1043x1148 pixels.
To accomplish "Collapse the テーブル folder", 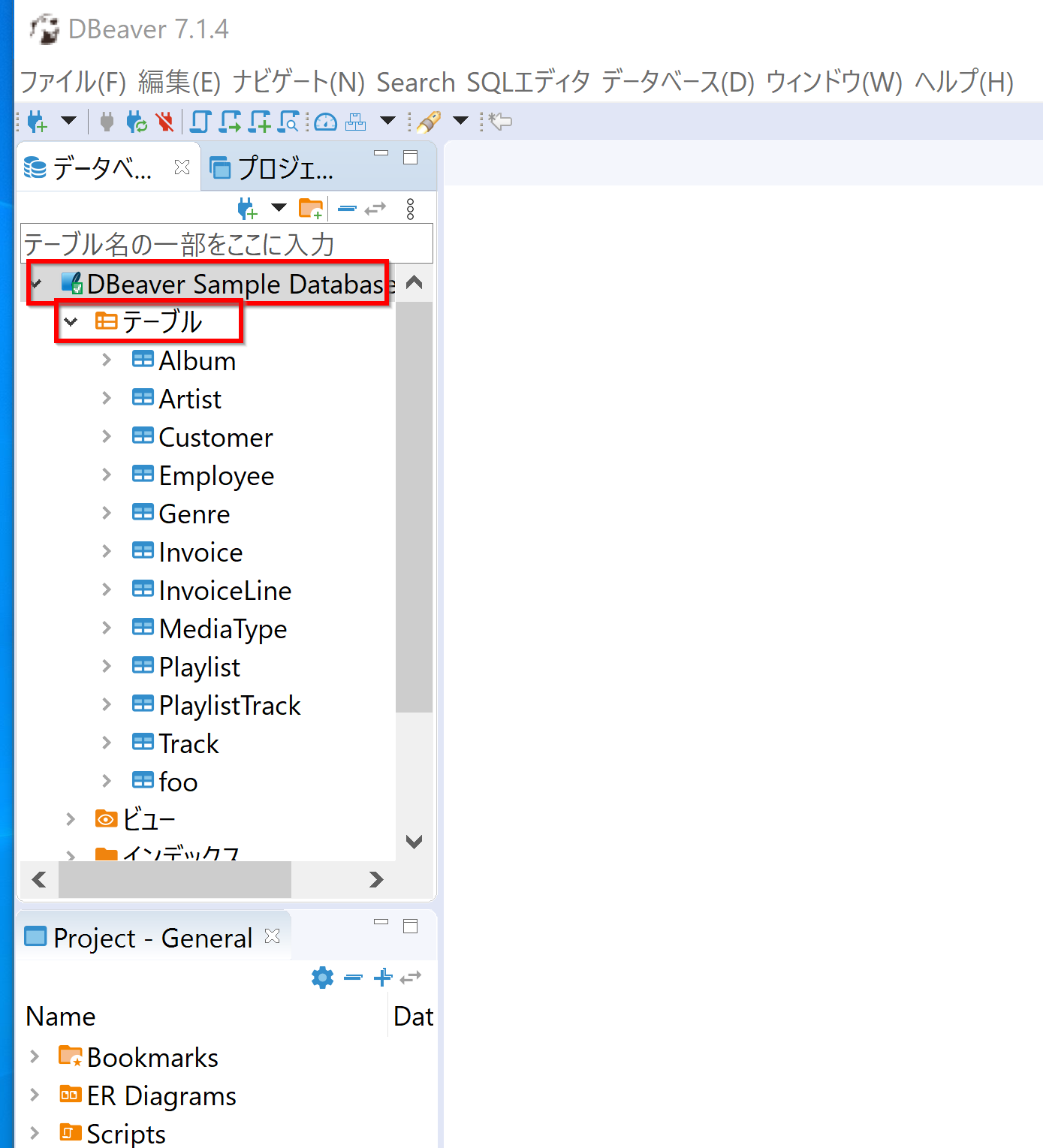I will (71, 321).
